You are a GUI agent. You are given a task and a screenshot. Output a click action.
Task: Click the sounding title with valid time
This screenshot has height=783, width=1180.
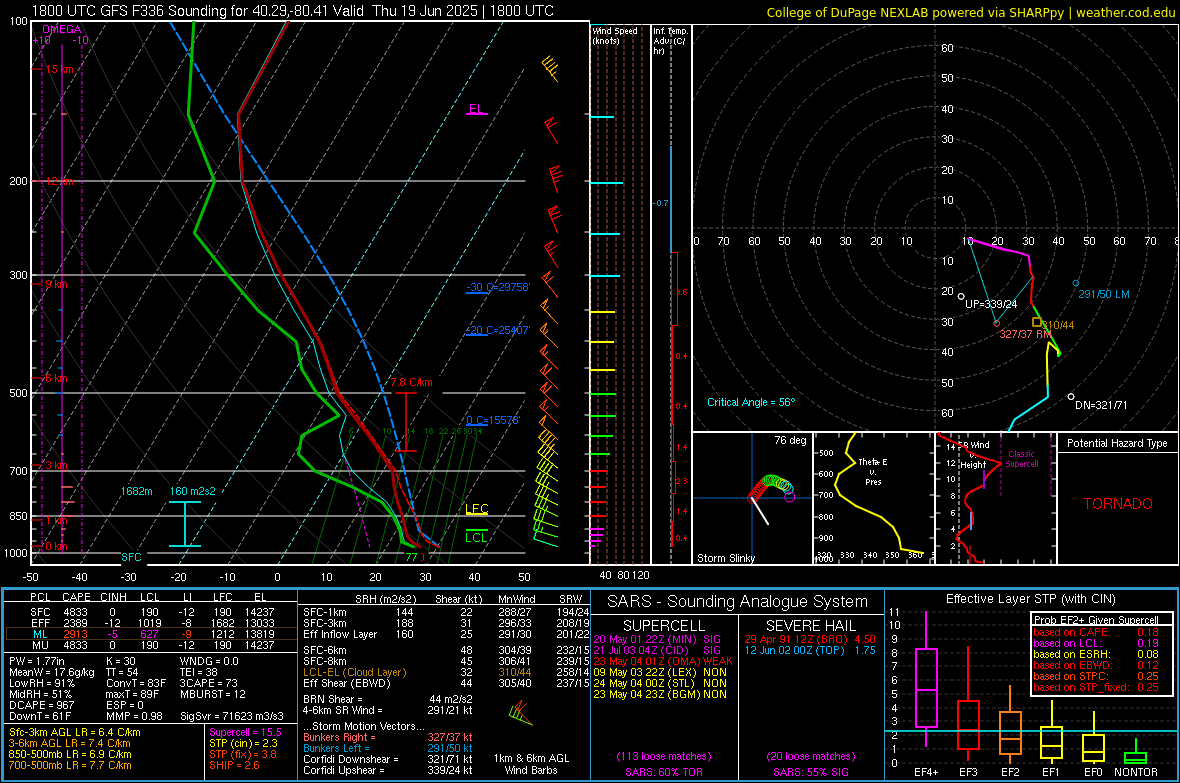coord(293,11)
